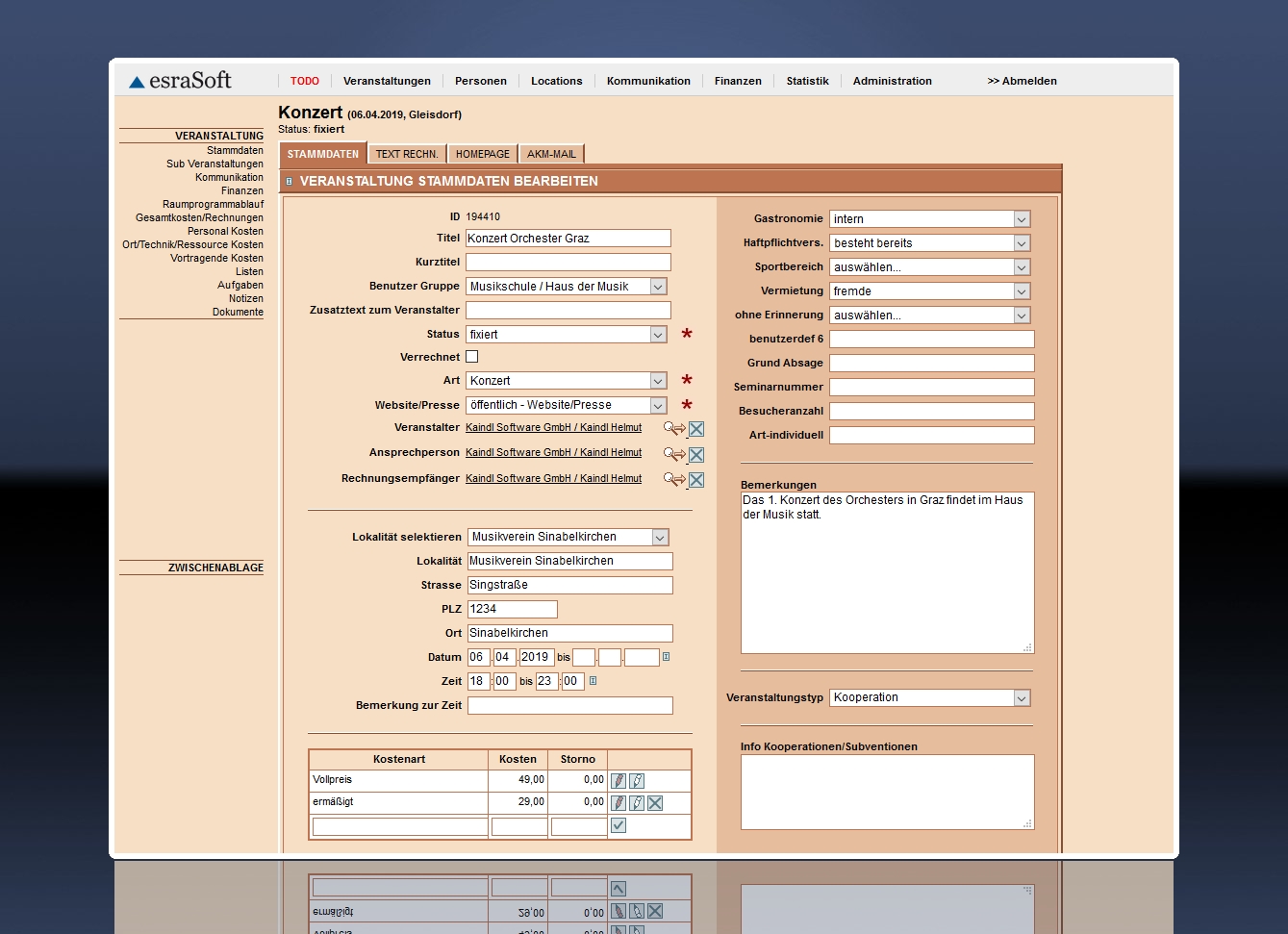Open Raumprogrammablauf in the left sidebar

click(x=213, y=204)
